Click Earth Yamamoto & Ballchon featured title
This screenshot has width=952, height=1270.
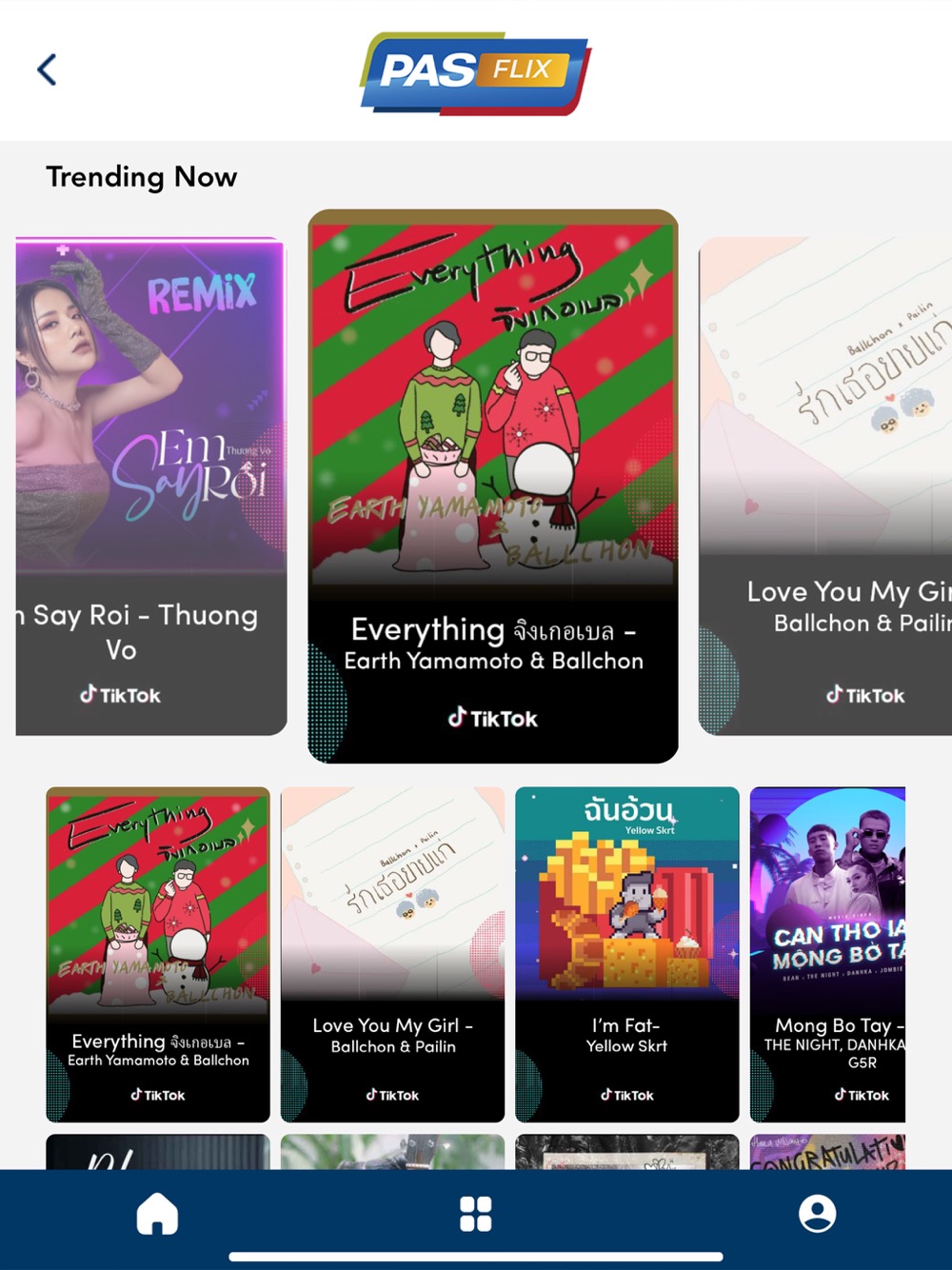[493, 661]
